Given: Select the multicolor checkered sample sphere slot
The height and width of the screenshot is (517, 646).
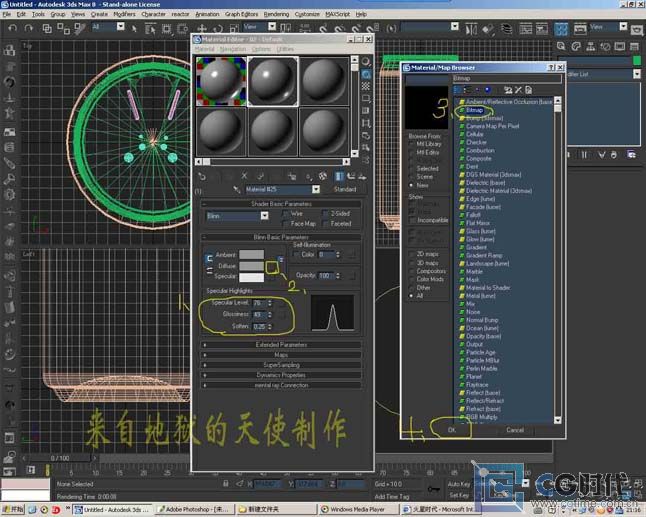Looking at the screenshot, I should pos(221,82).
